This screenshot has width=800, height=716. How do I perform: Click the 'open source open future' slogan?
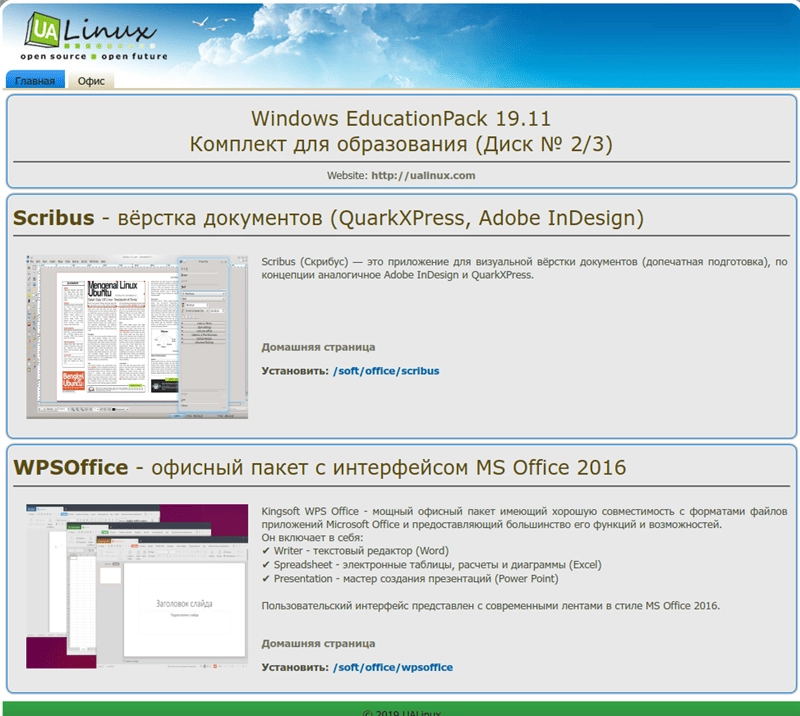(94, 56)
